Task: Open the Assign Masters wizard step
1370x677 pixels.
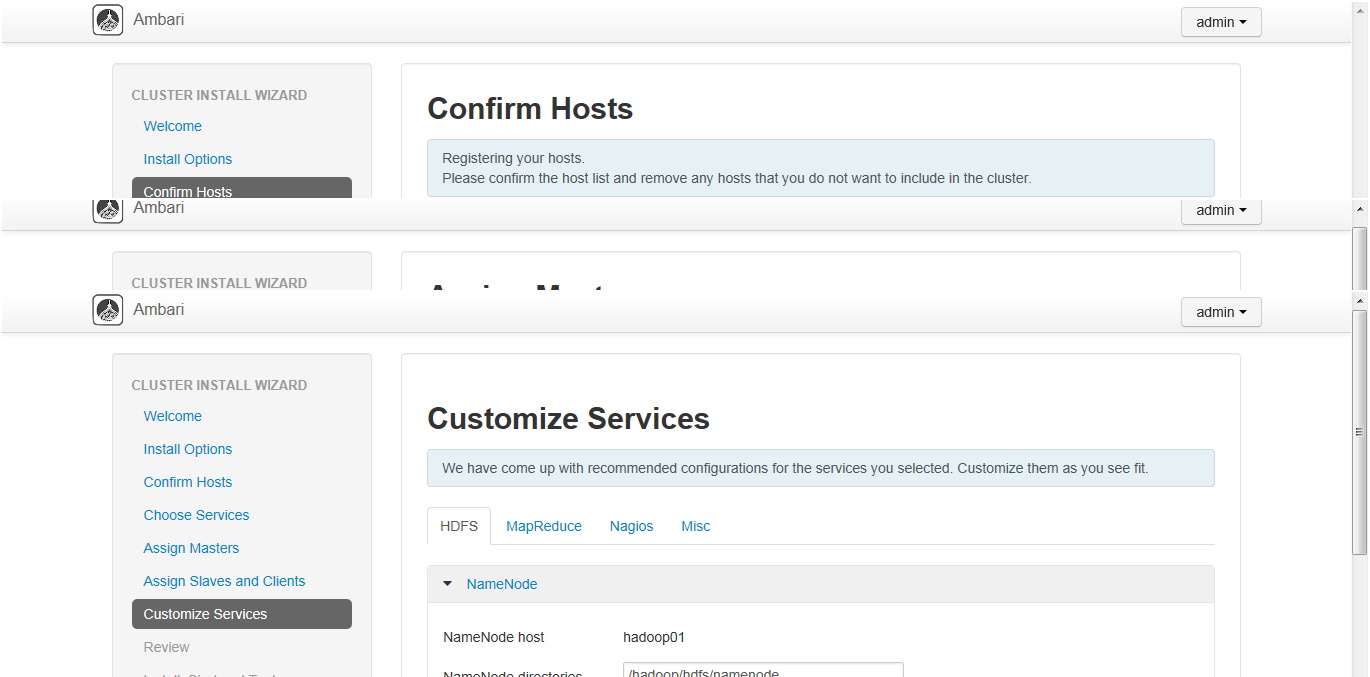Action: tap(191, 548)
